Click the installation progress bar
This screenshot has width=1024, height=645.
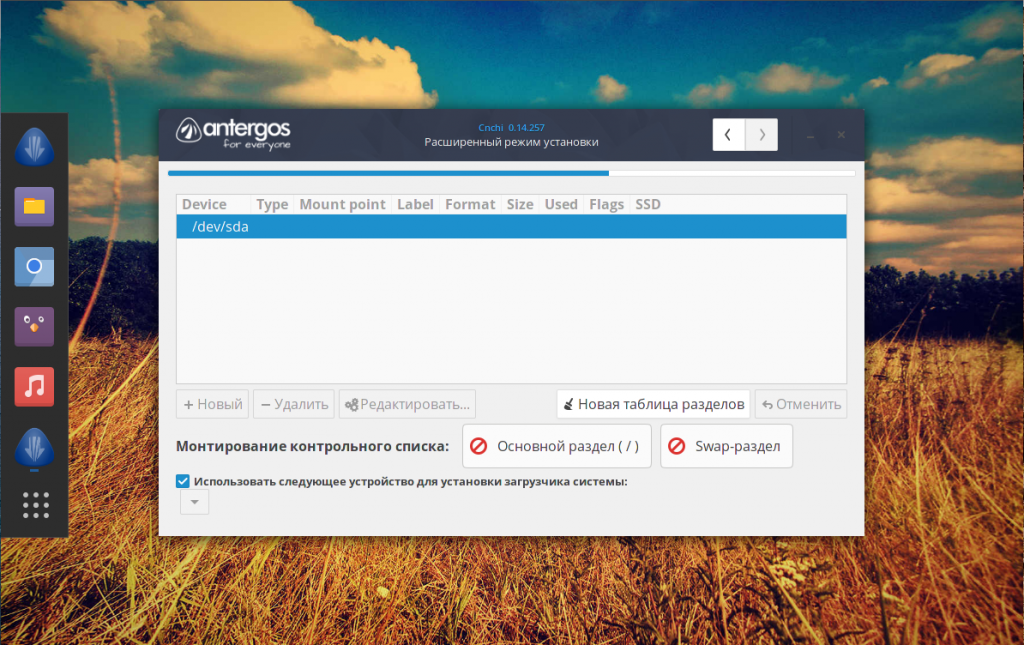tap(511, 174)
